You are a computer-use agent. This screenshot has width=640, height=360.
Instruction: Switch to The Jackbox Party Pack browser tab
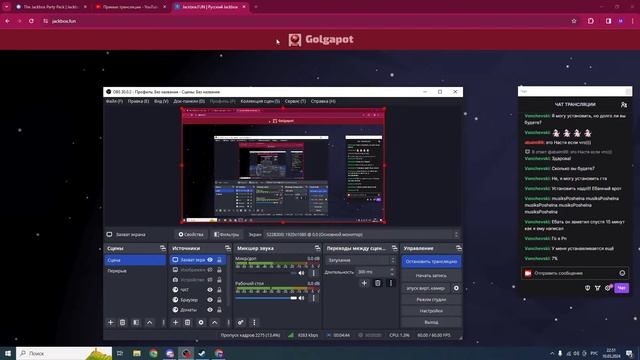[x=51, y=7]
